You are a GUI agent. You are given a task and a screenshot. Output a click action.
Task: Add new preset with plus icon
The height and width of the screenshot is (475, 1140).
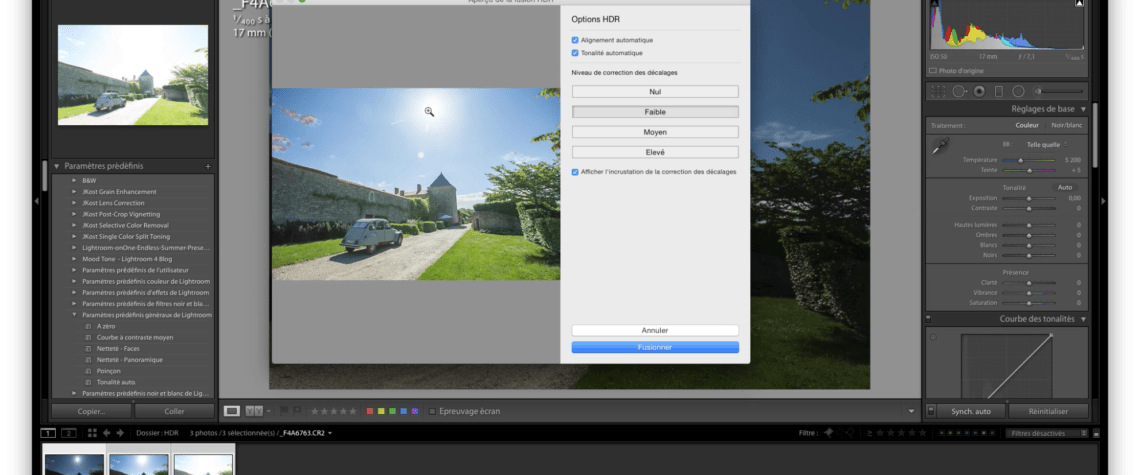208,166
